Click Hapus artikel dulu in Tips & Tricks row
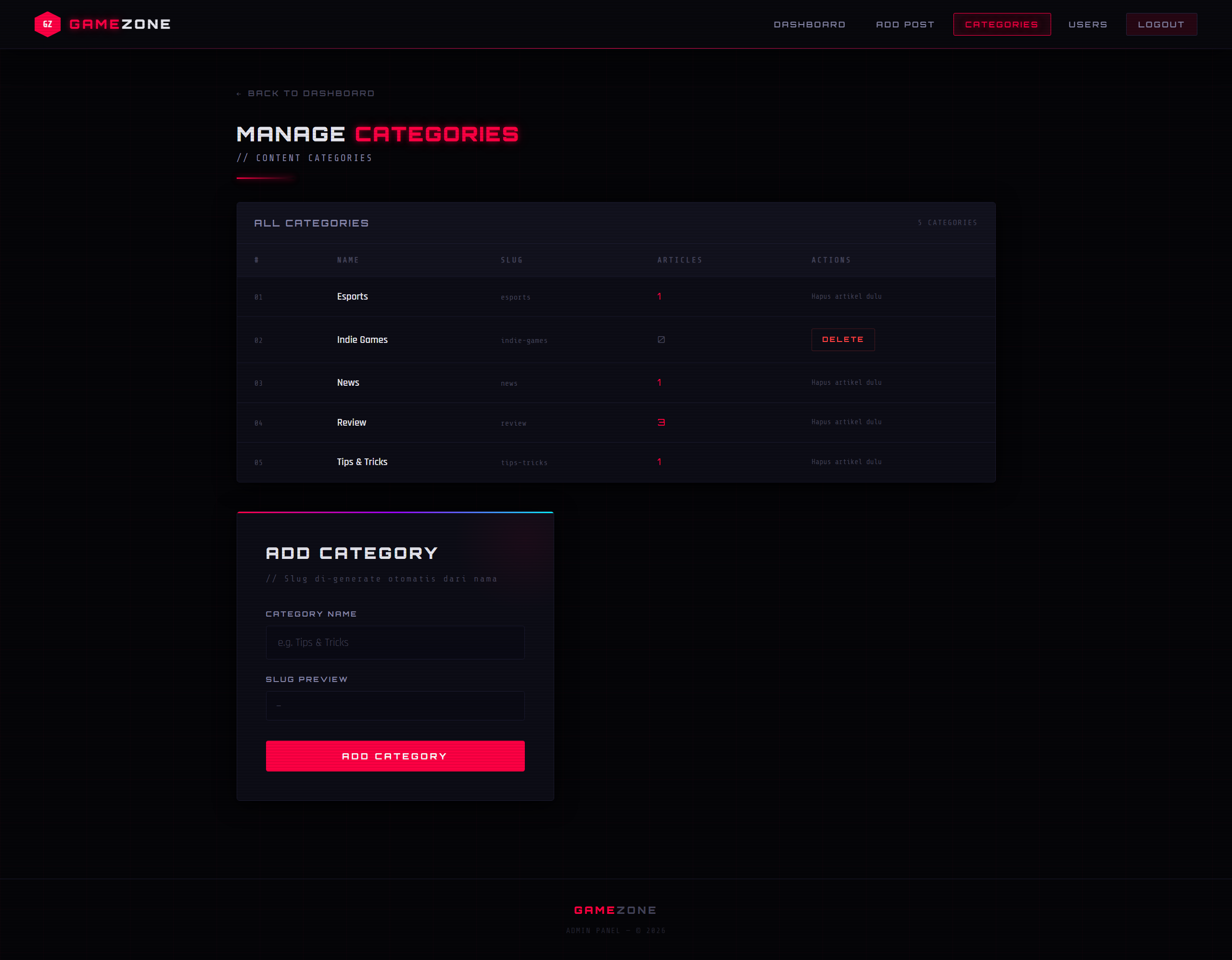 click(x=846, y=462)
